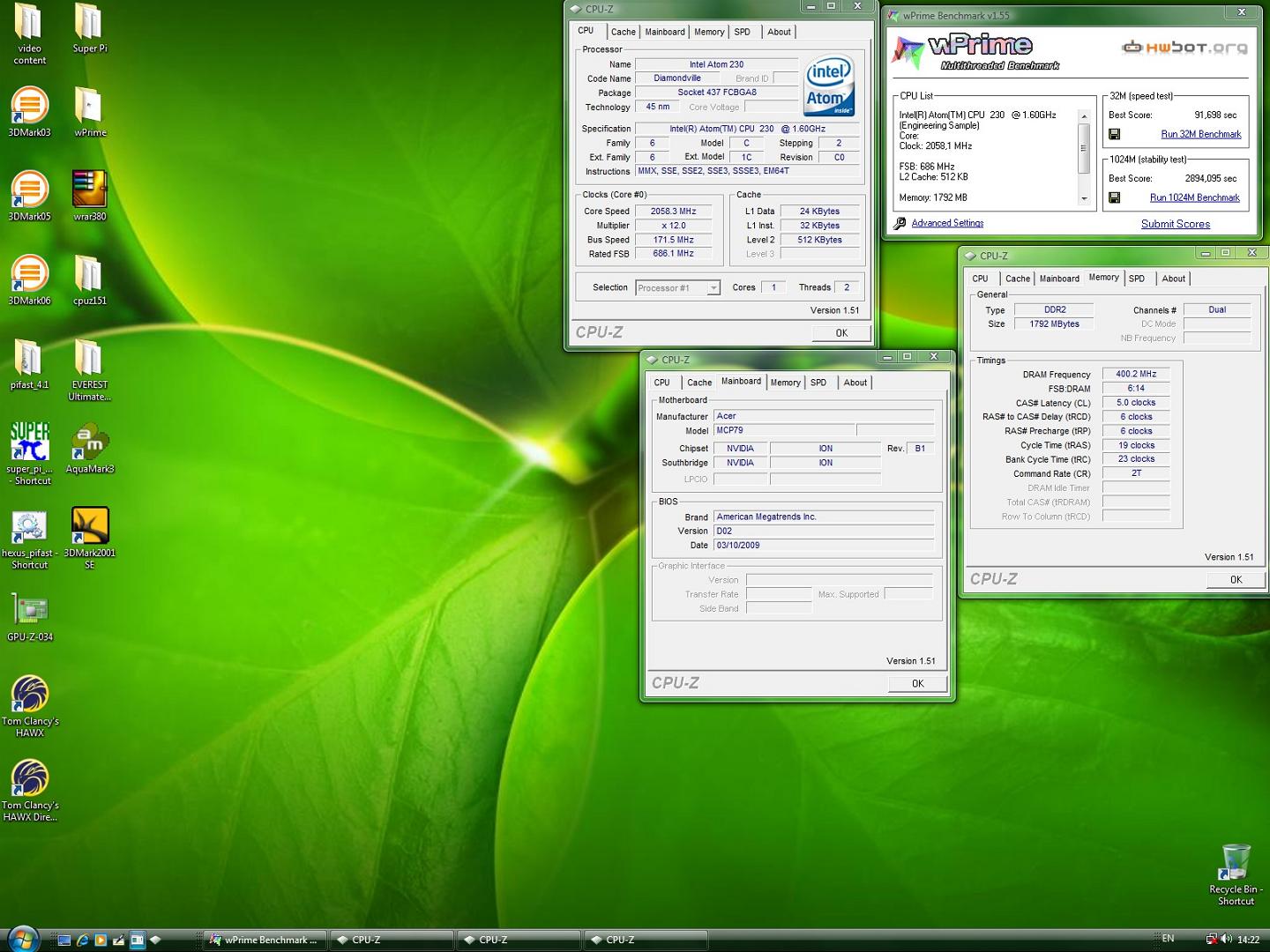
Task: Click the Core Speed value 2058.3 MHz
Action: pyautogui.click(x=674, y=212)
